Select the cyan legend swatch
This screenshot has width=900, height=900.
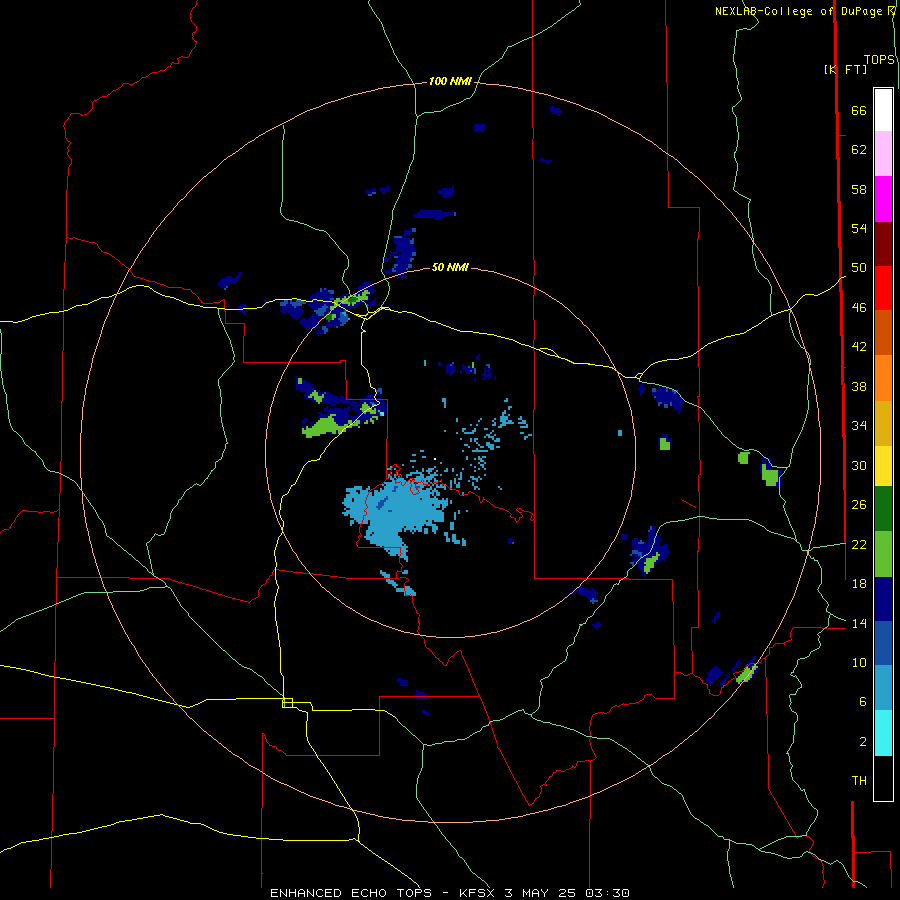(883, 733)
